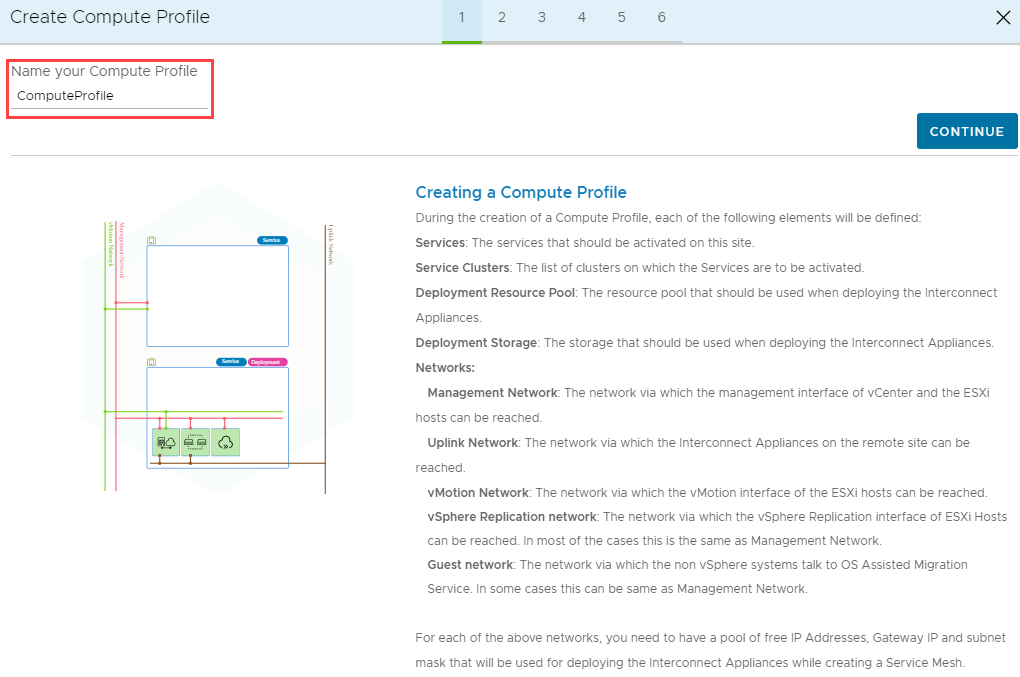
Task: Click the vertical 'Uplink Network' diagram label
Action: [x=330, y=245]
